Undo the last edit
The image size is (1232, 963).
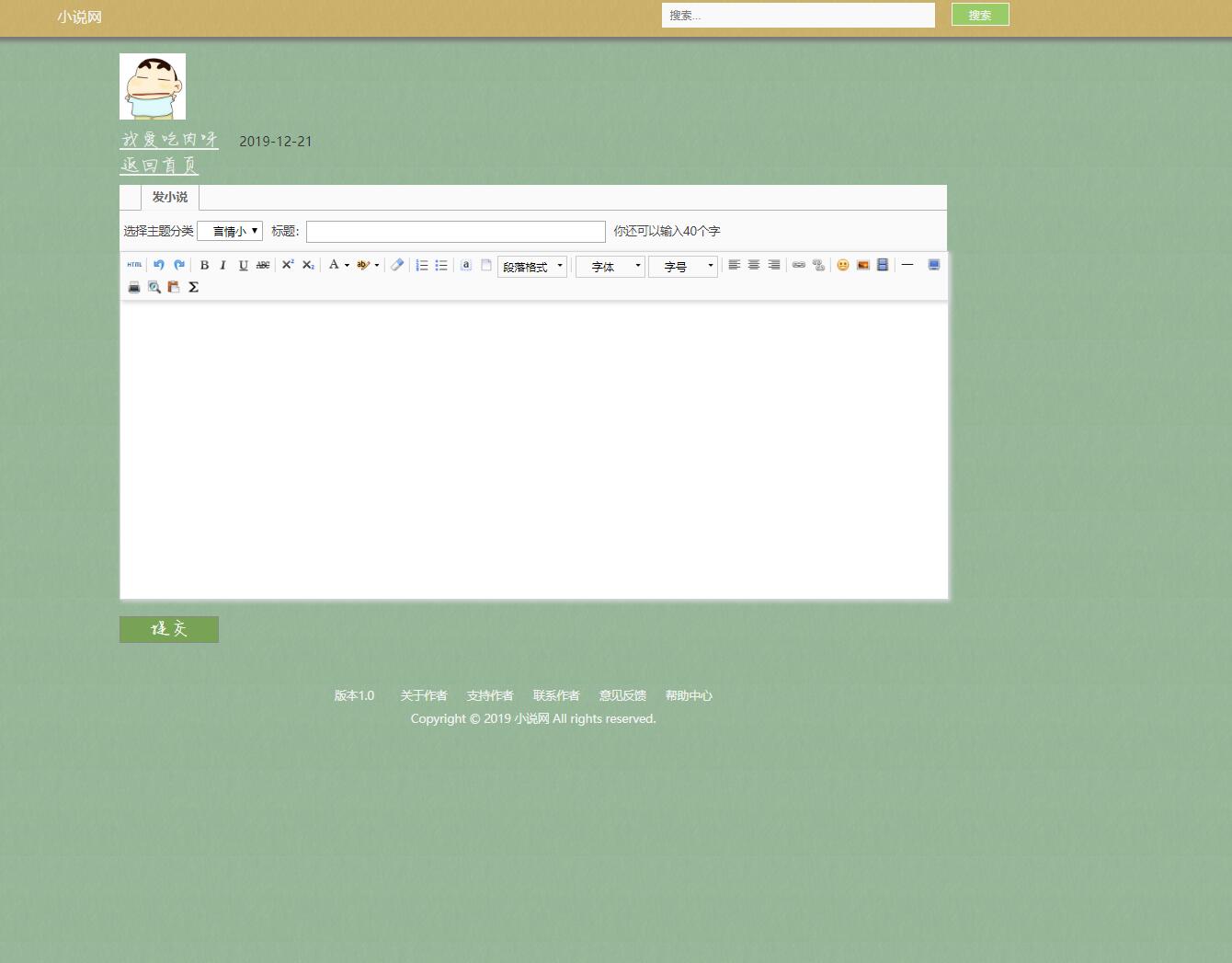(159, 265)
